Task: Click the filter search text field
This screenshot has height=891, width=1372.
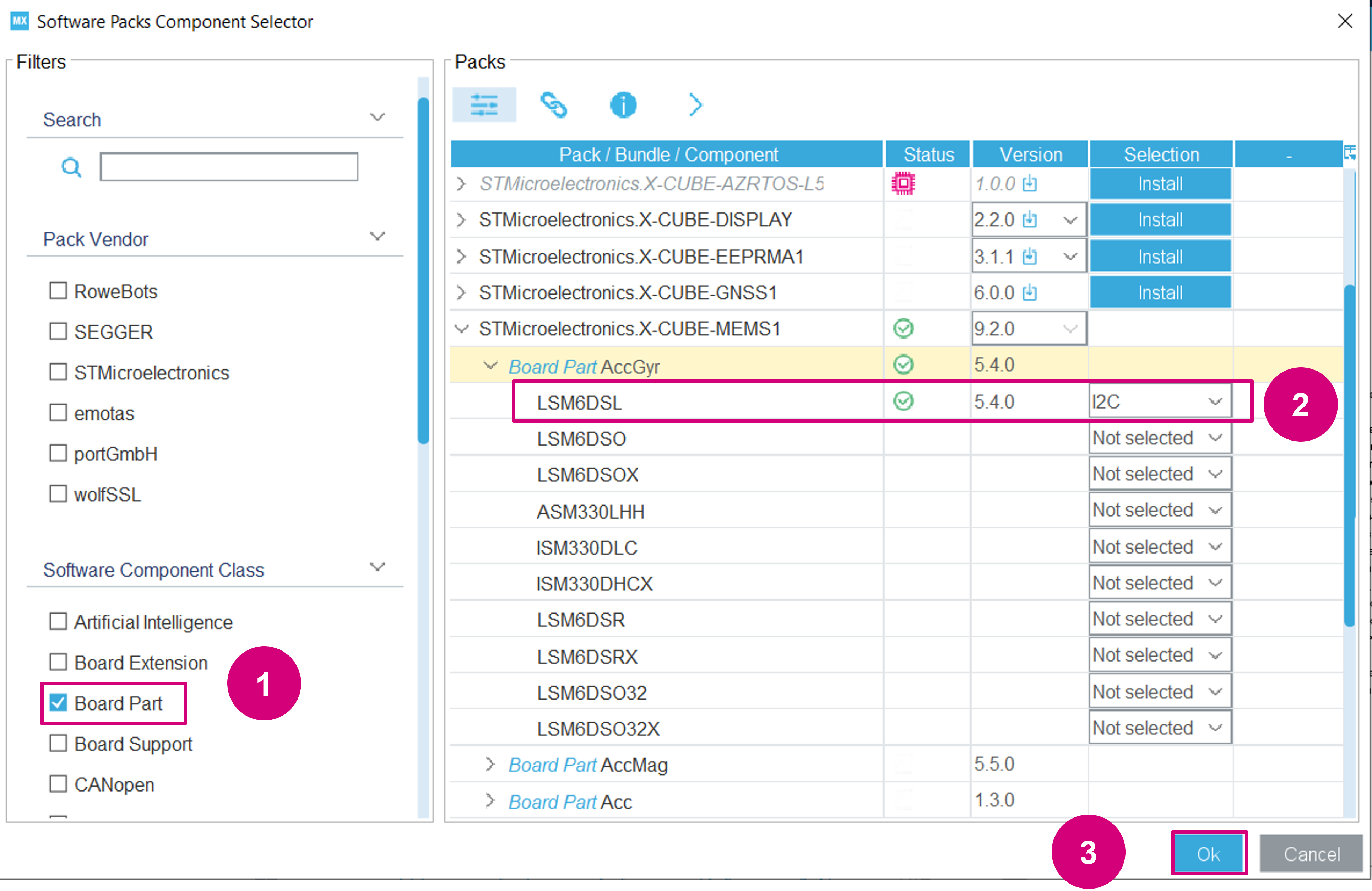Action: [229, 167]
